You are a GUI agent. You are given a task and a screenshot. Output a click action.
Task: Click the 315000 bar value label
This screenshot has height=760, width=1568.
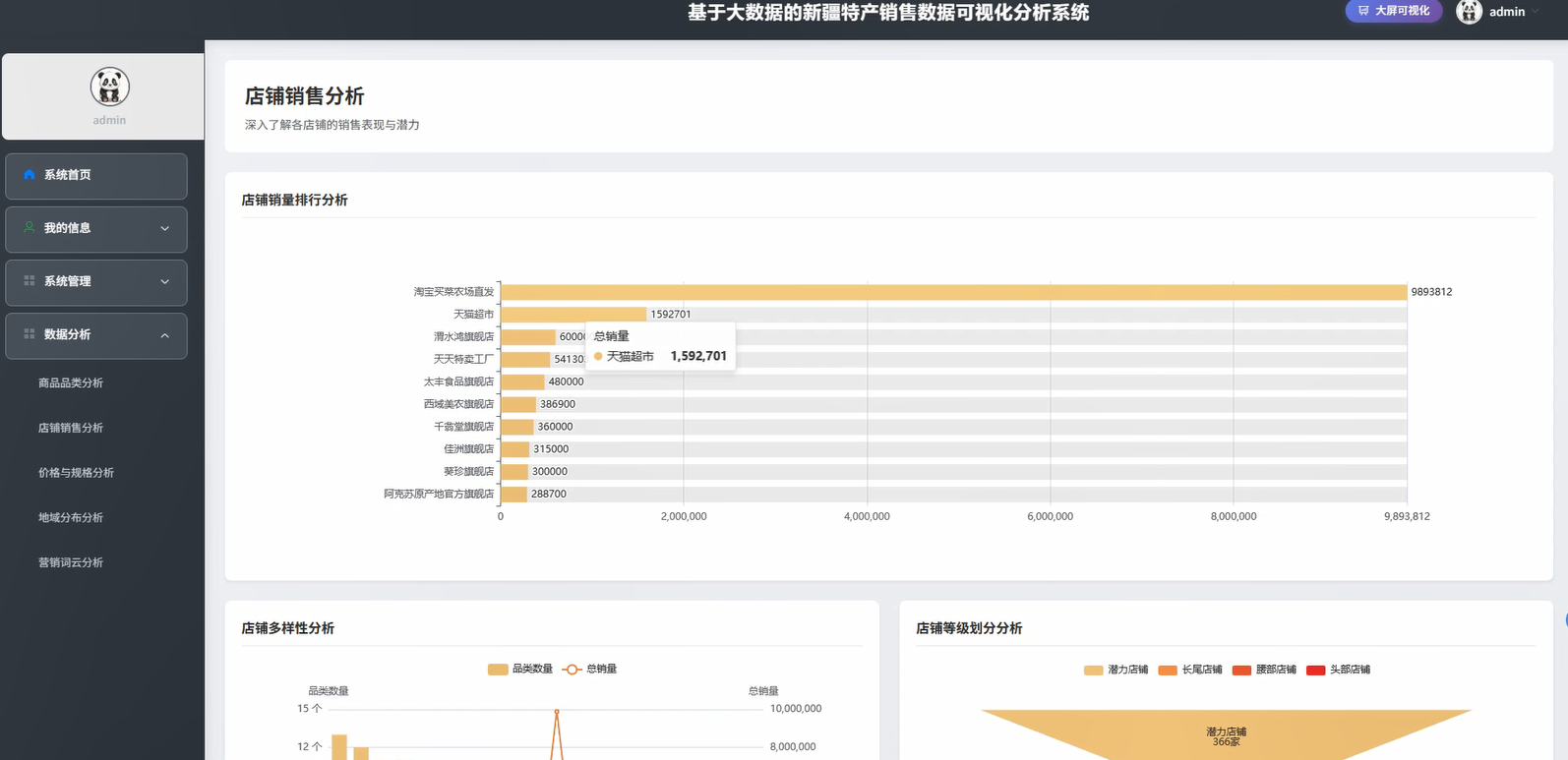pos(551,449)
